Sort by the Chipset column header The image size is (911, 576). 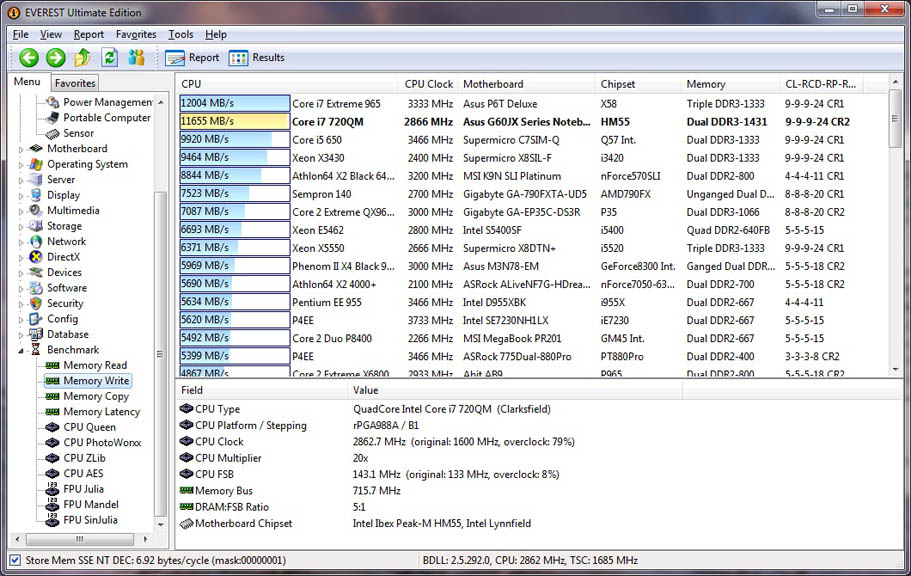click(x=638, y=84)
